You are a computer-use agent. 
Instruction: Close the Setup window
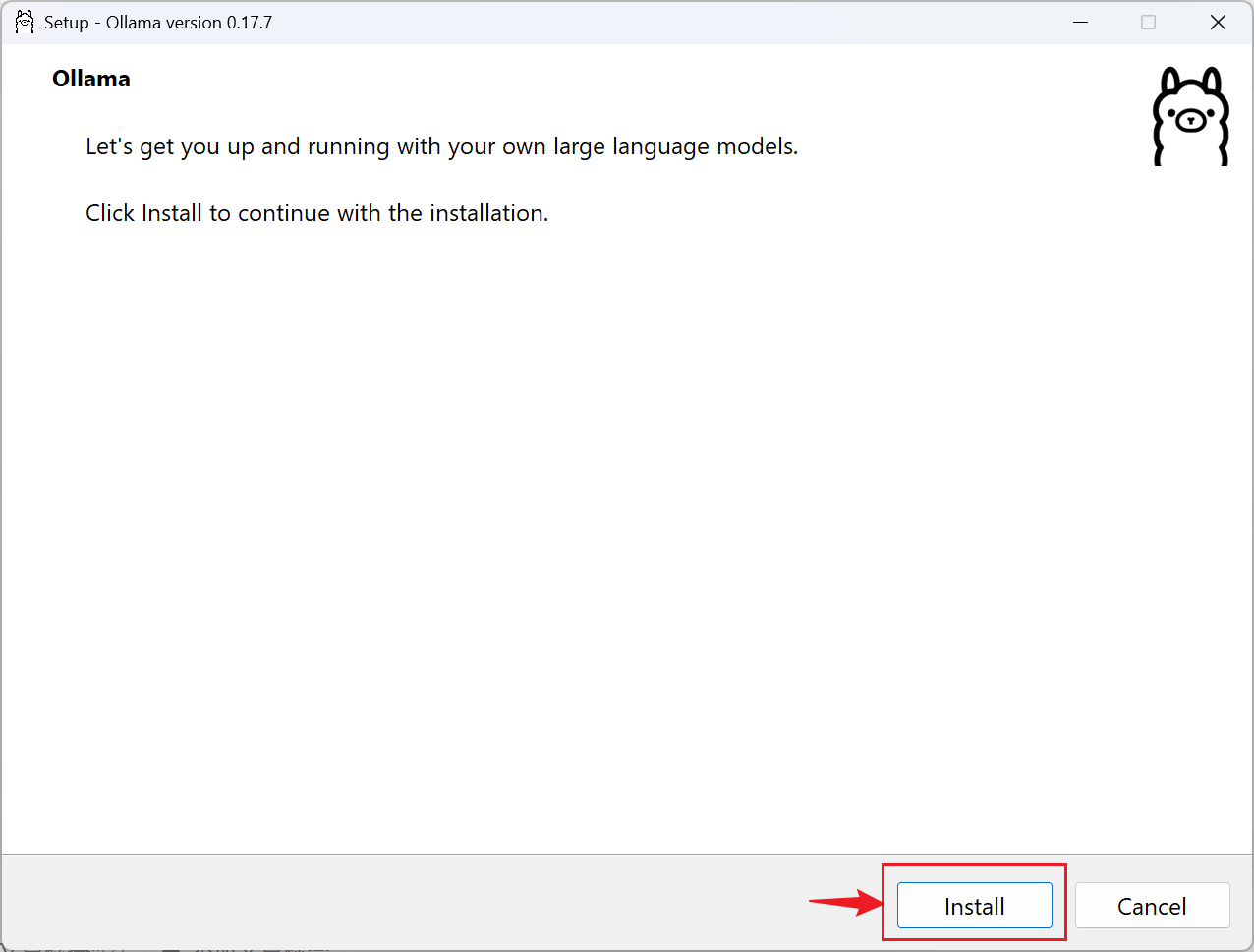(x=1218, y=22)
